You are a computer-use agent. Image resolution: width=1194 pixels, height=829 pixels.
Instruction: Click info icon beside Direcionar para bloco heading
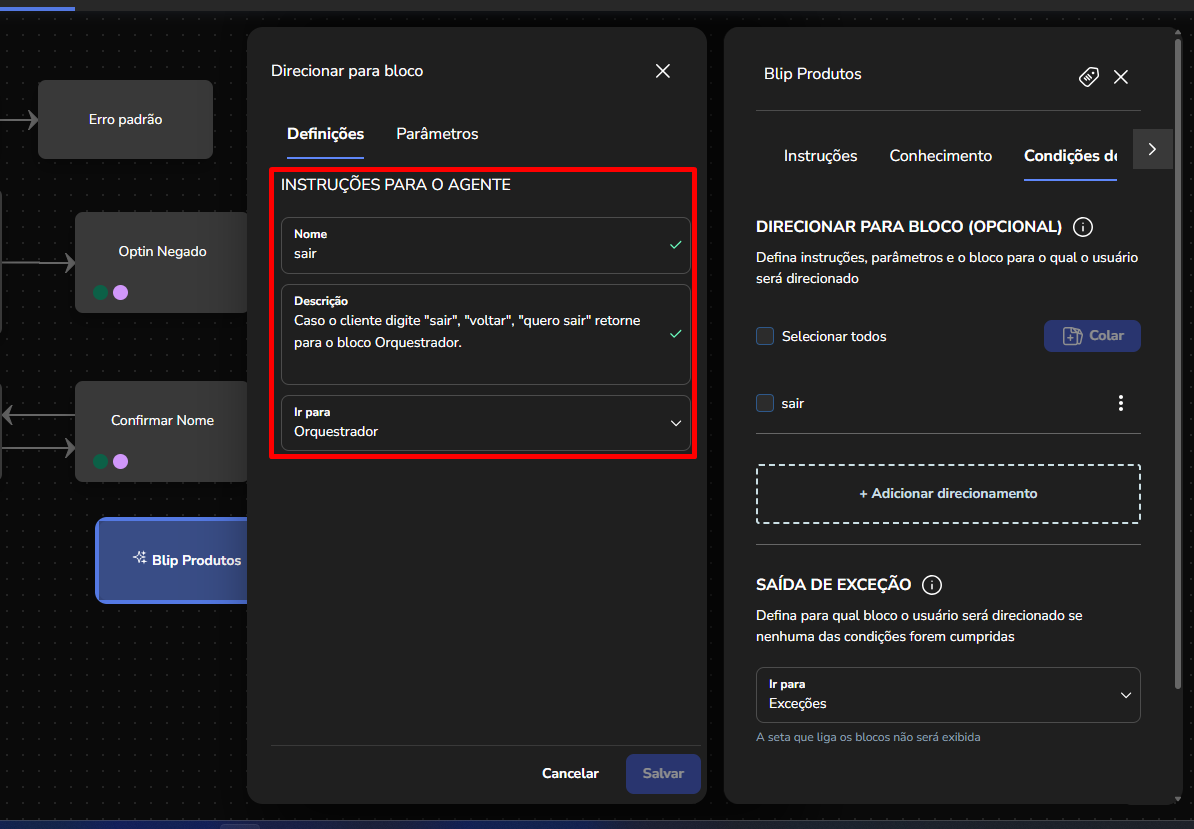pos(1082,227)
